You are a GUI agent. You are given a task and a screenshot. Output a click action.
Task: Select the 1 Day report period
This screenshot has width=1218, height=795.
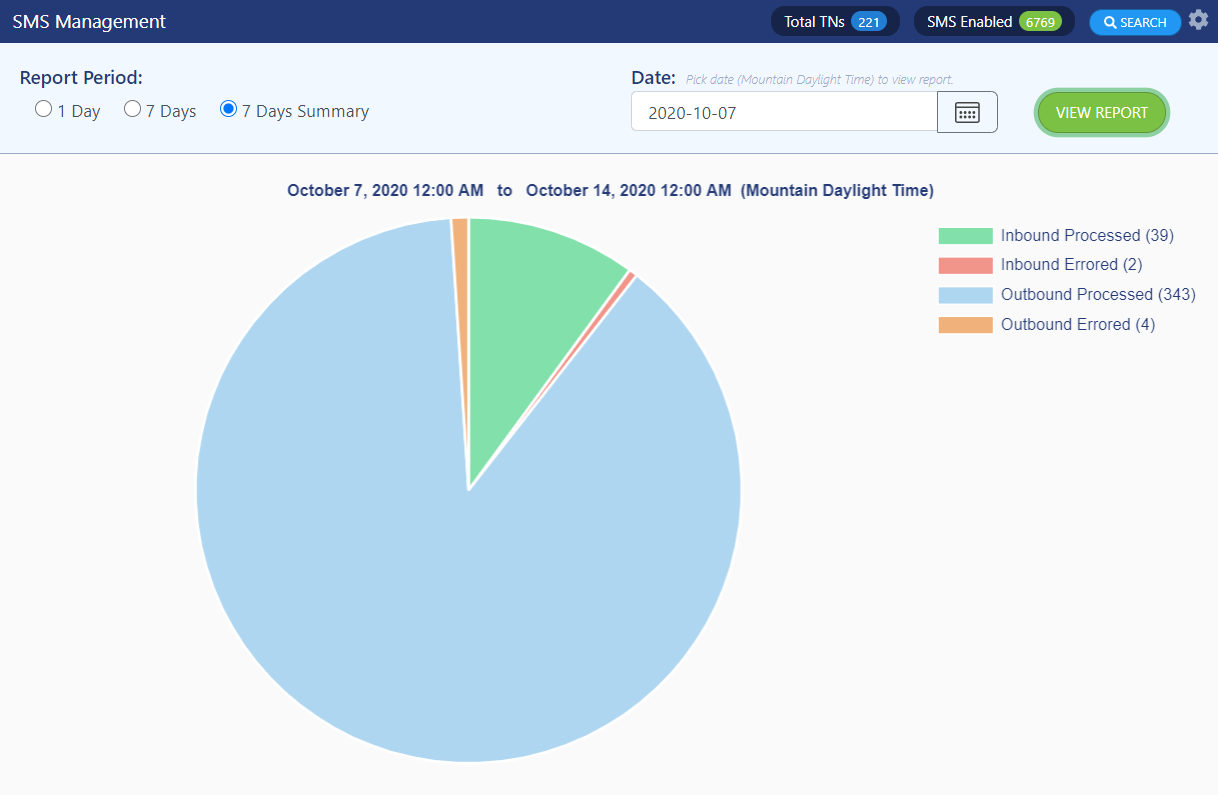point(43,109)
